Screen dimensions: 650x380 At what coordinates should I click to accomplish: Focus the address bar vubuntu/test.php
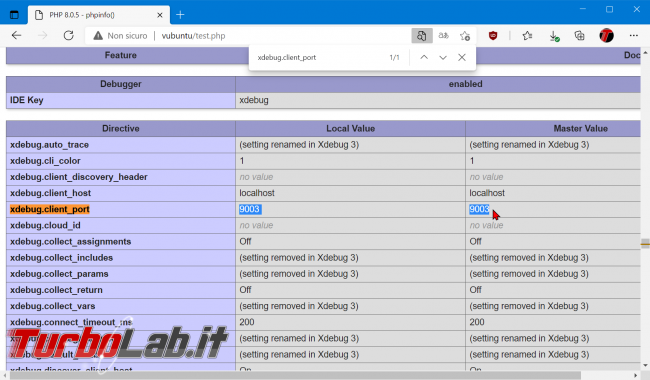pos(193,36)
